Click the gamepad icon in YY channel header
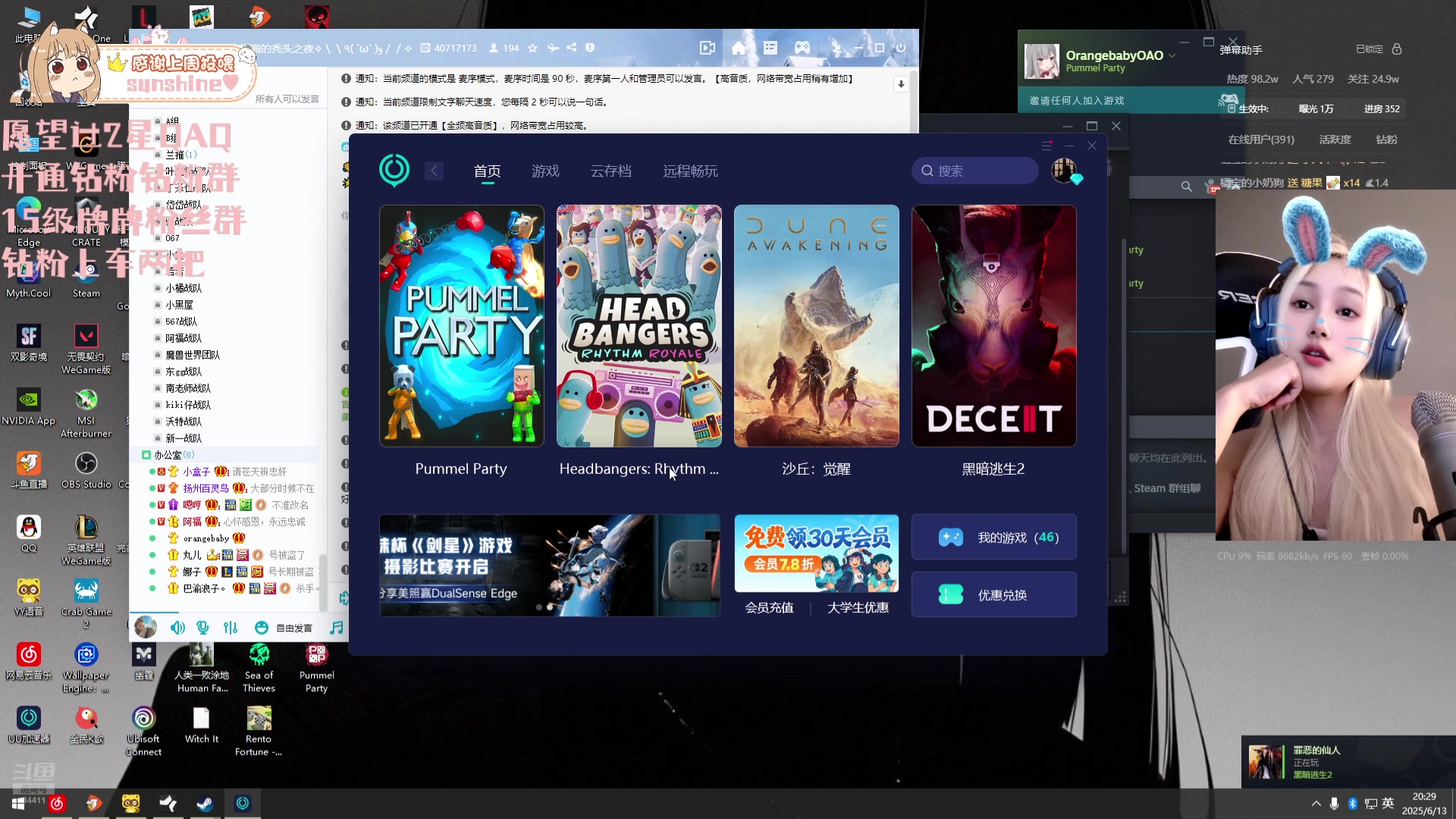This screenshot has width=1456, height=819. coord(802,48)
